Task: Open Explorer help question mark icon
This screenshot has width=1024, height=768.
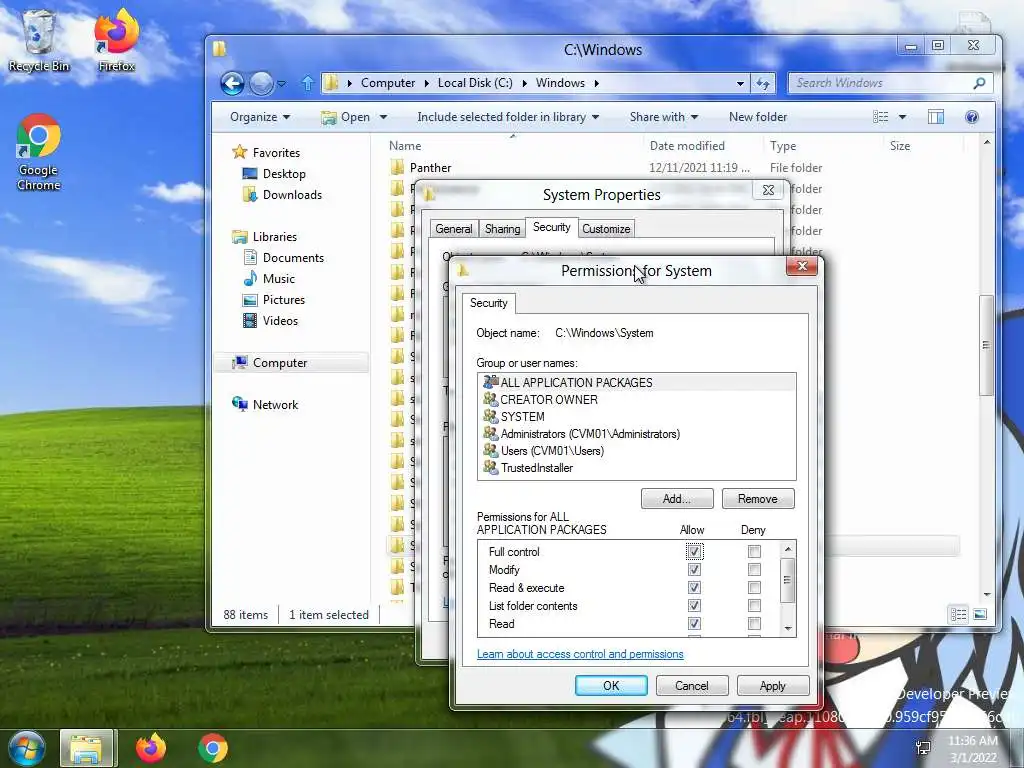Action: pos(972,117)
